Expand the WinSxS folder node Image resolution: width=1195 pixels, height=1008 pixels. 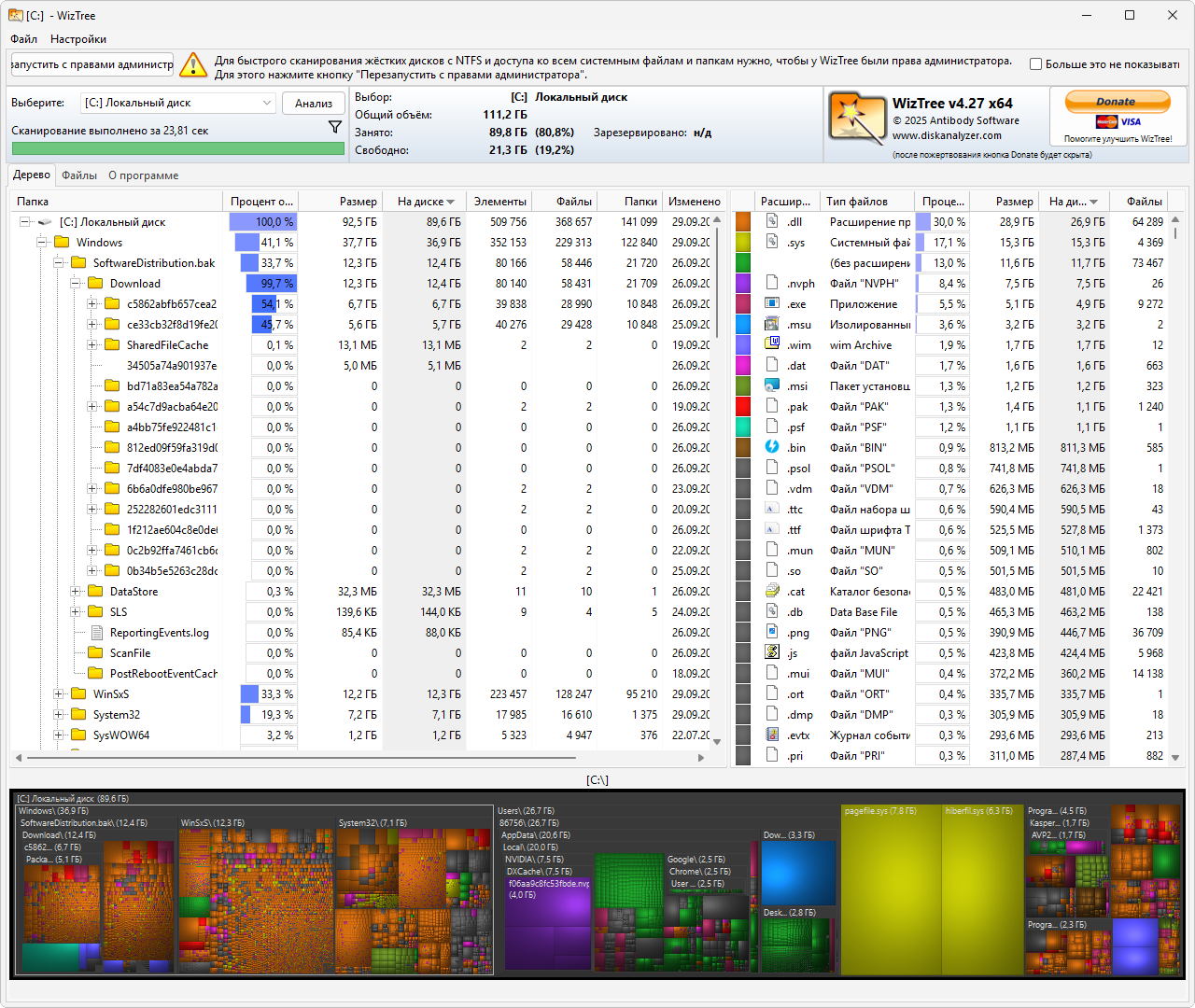click(x=58, y=694)
